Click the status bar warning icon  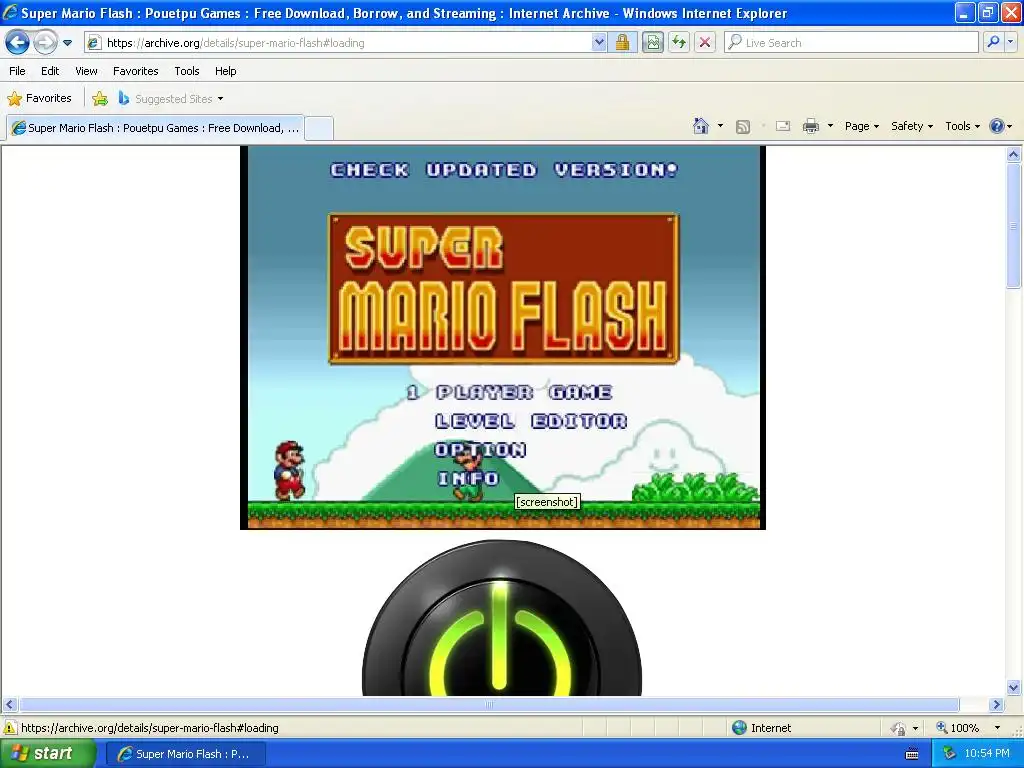[x=10, y=728]
